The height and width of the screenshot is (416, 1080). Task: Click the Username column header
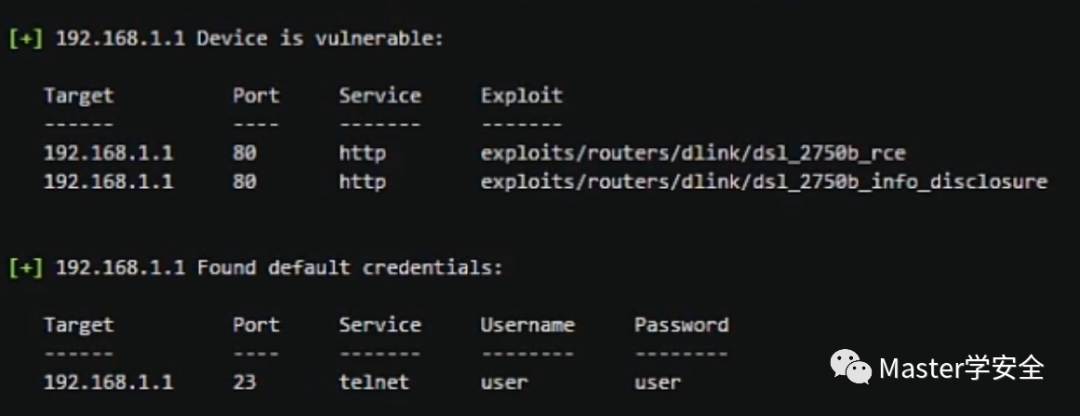pos(528,324)
